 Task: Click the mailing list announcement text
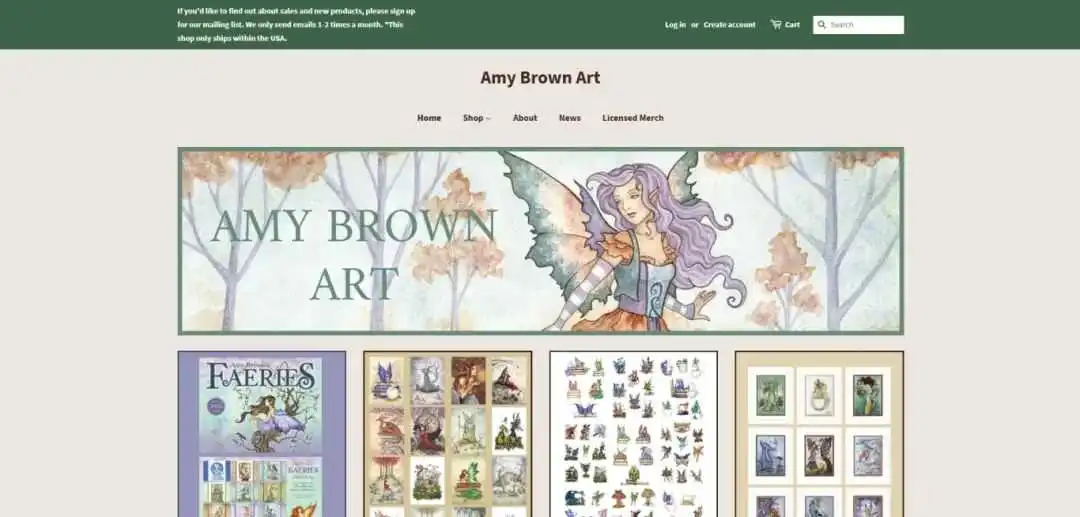pyautogui.click(x=296, y=25)
